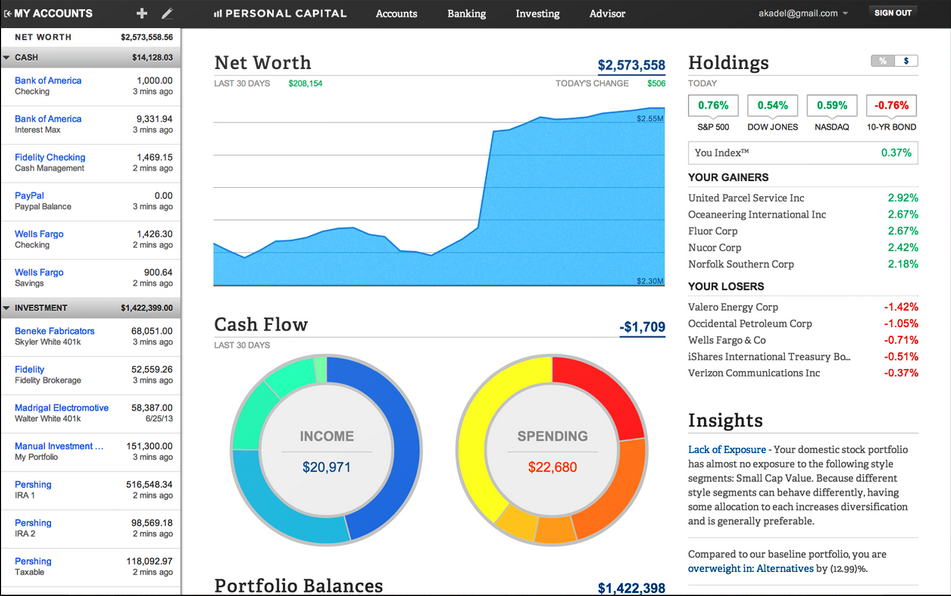Screen dimensions: 951x596
Task: Click the pencil edit accounts icon
Action: [167, 14]
